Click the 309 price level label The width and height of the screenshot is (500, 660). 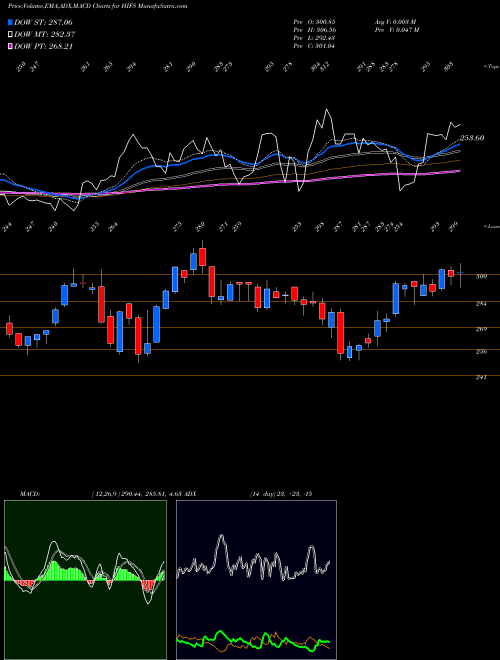coord(481,277)
